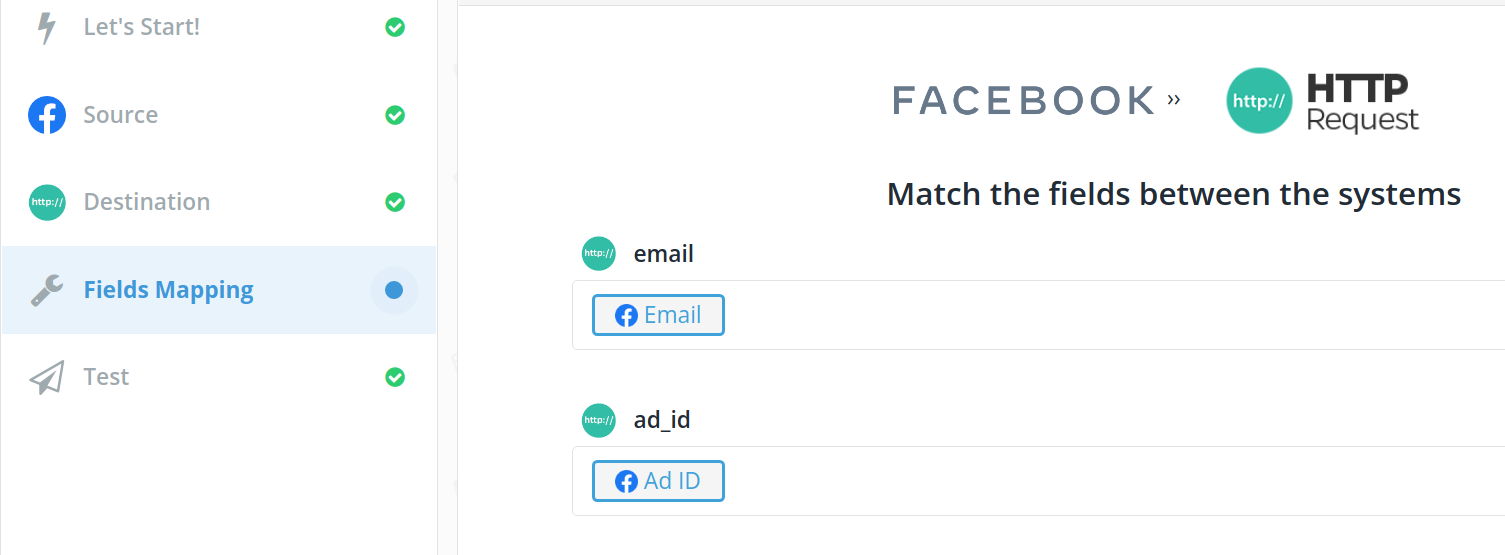This screenshot has width=1505, height=555.
Task: Open the Destination step in sidebar
Action: pos(146,202)
